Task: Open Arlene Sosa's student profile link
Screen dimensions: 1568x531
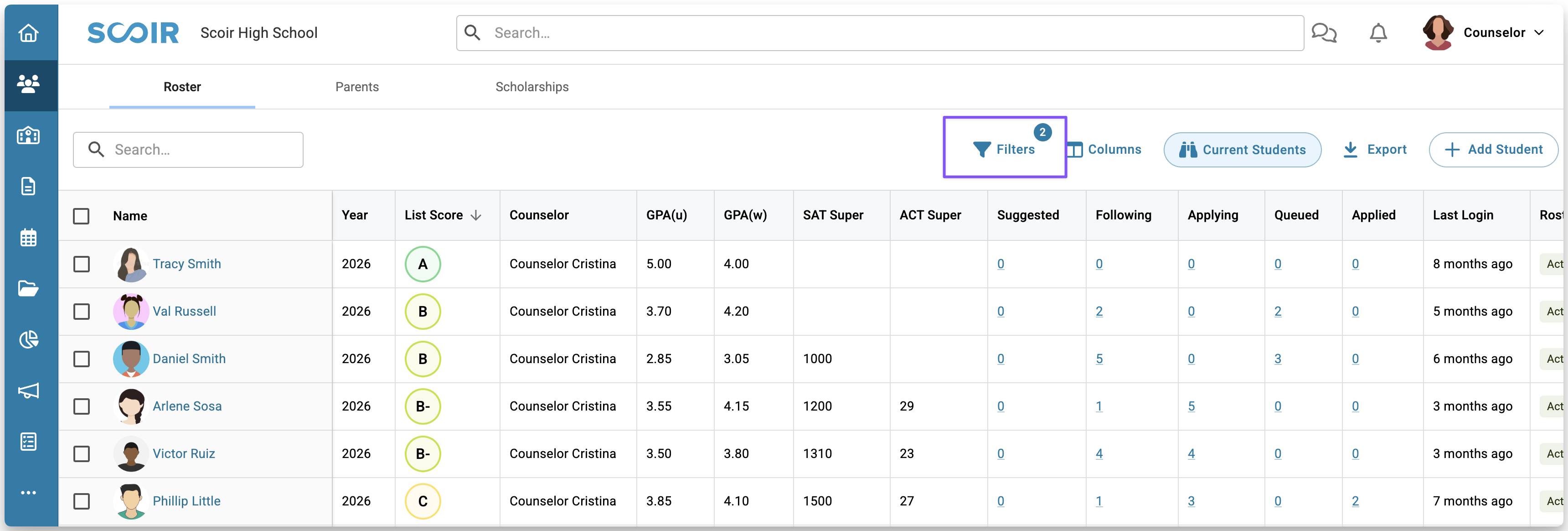Action: pyautogui.click(x=187, y=406)
